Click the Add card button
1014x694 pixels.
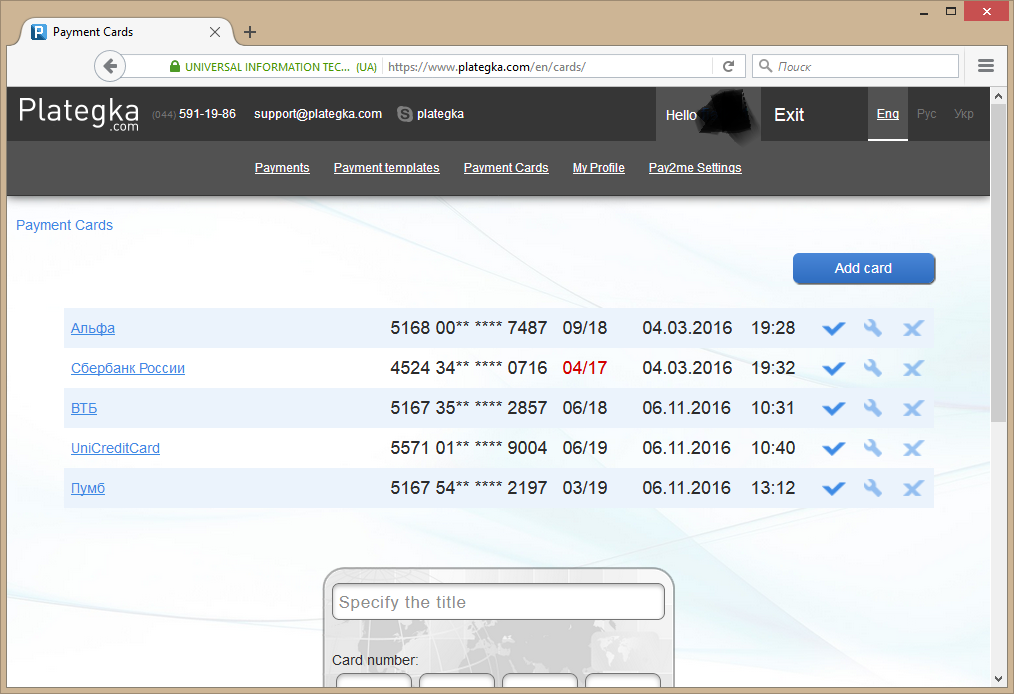point(864,268)
